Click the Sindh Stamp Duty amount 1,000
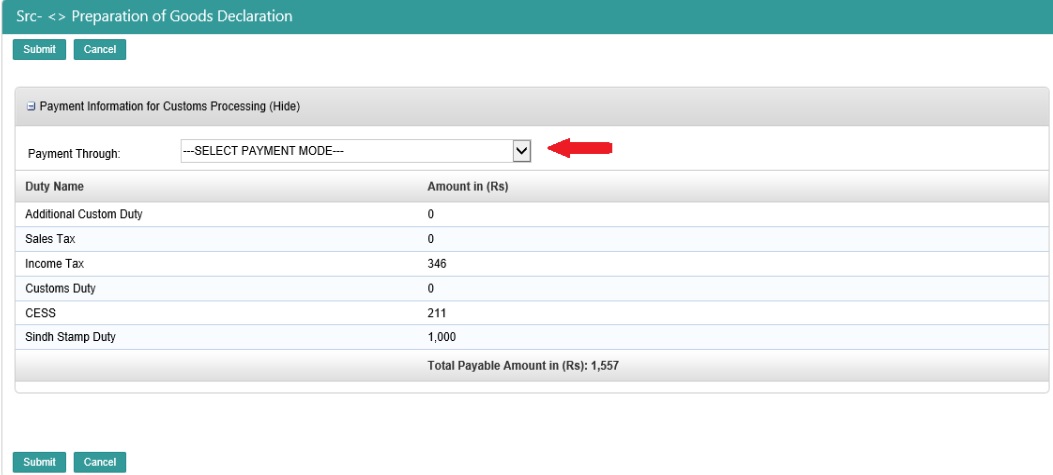 point(441,337)
